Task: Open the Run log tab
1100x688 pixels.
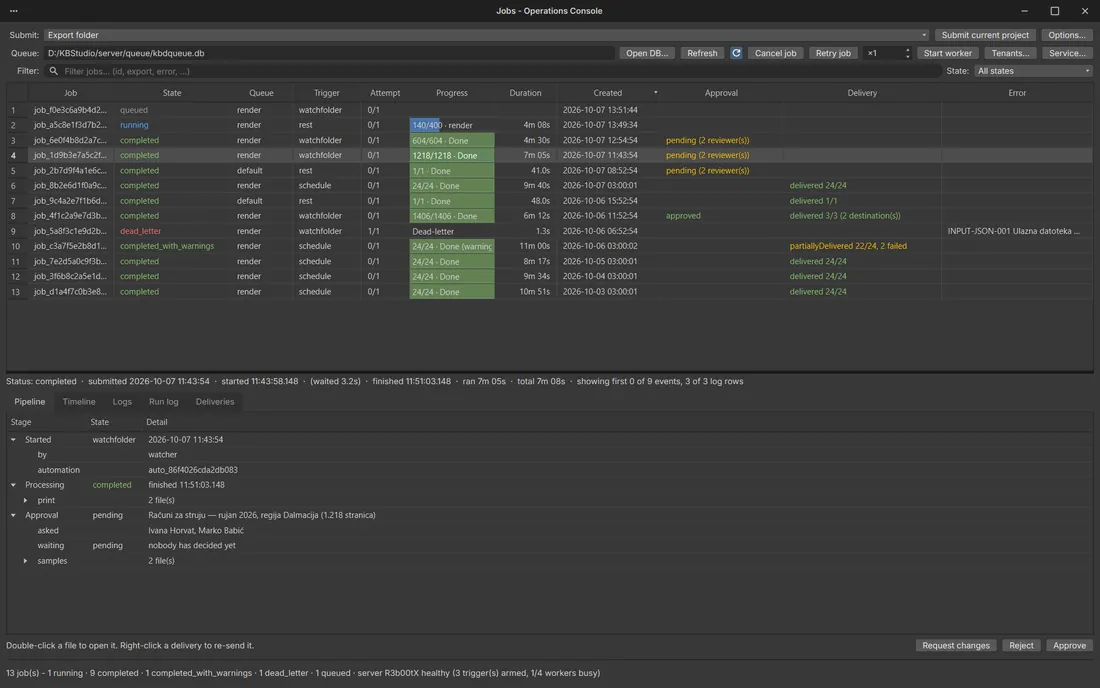Action: [x=163, y=402]
